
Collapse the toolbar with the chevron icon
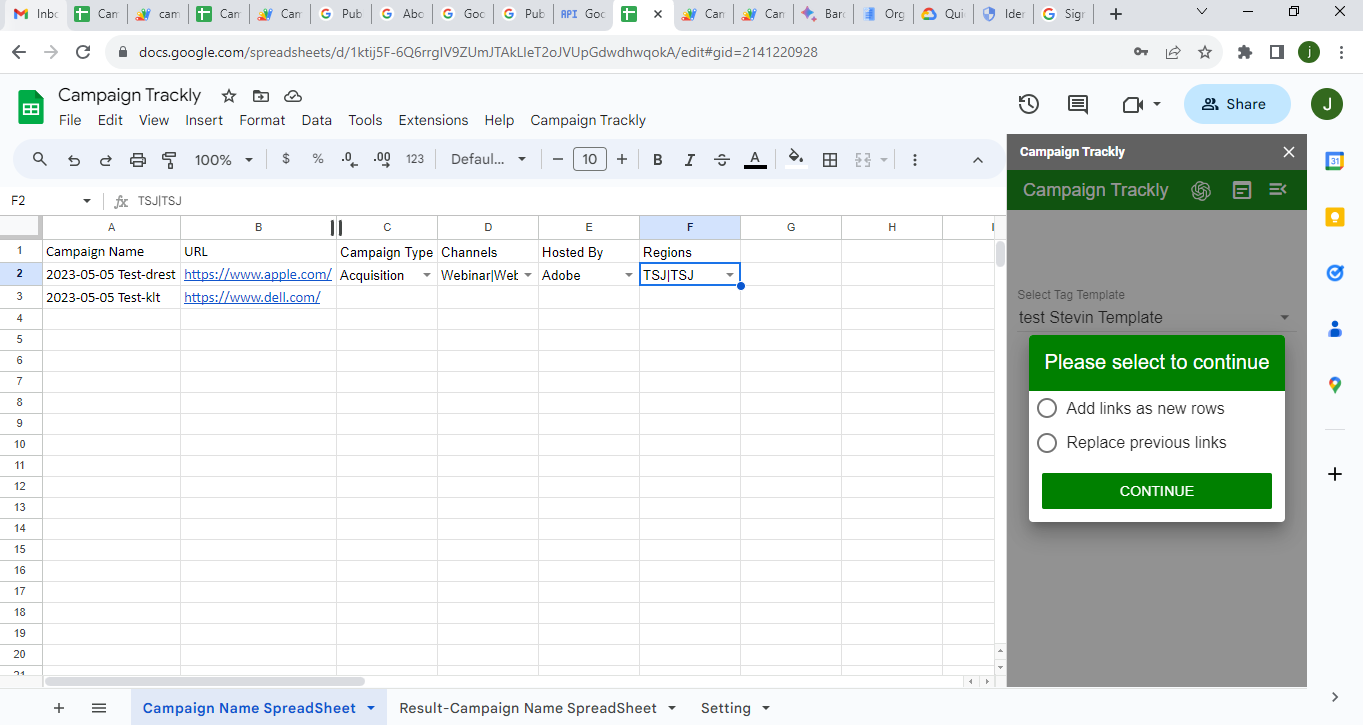click(978, 159)
